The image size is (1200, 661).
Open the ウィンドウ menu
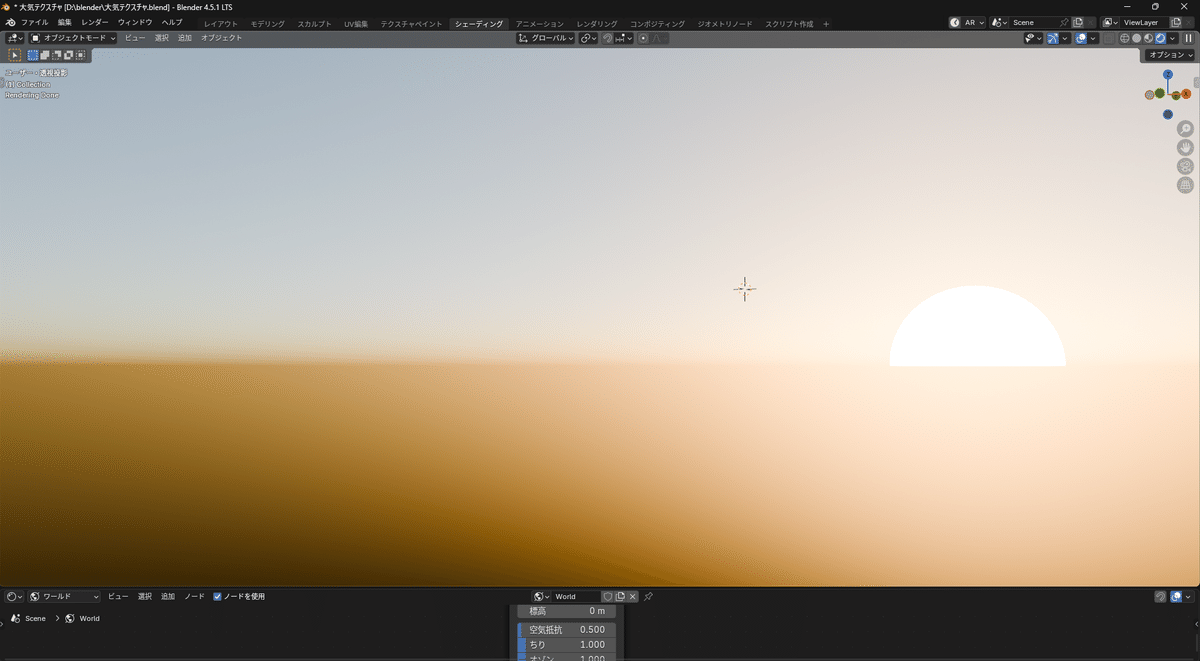135,22
